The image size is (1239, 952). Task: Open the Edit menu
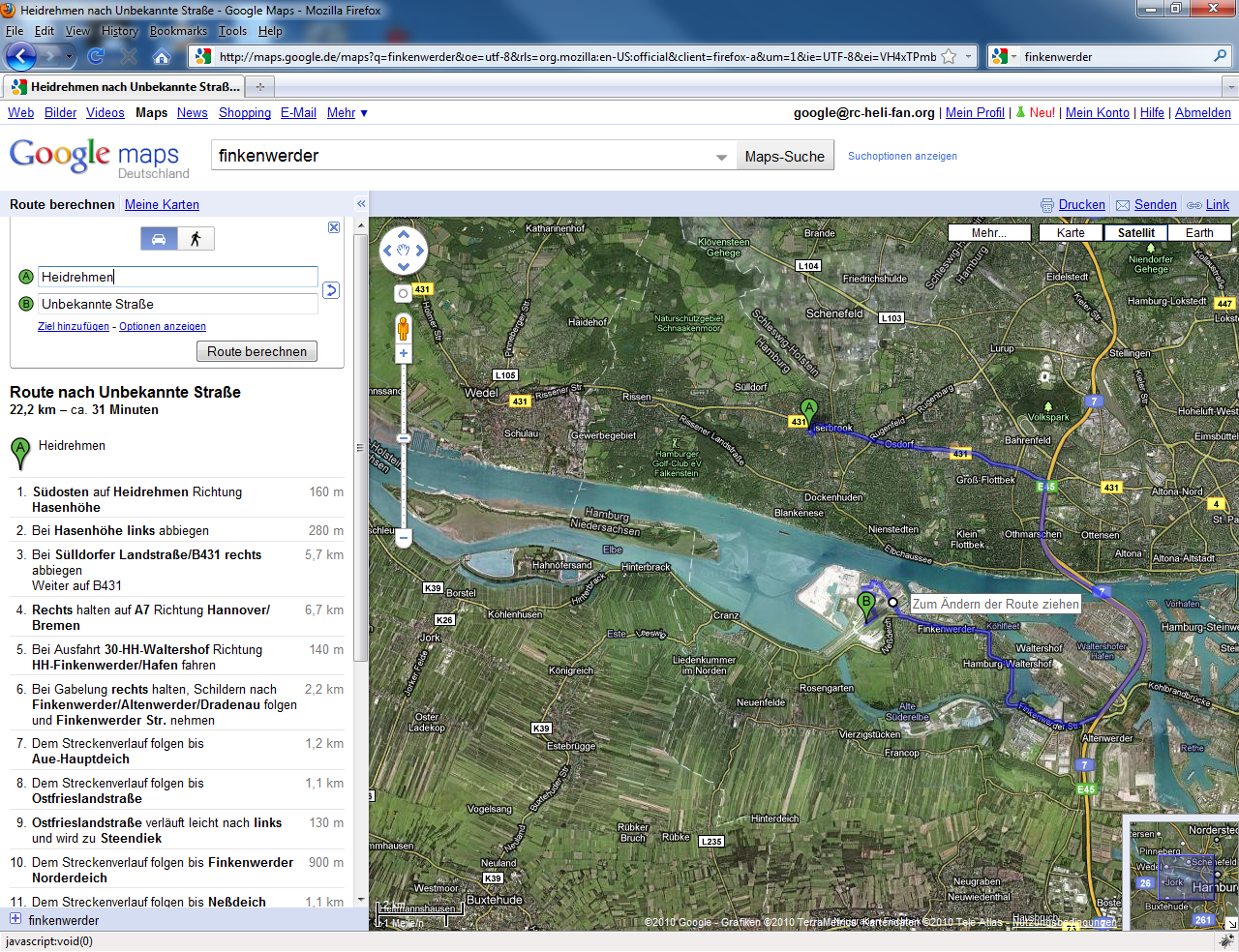pos(45,31)
